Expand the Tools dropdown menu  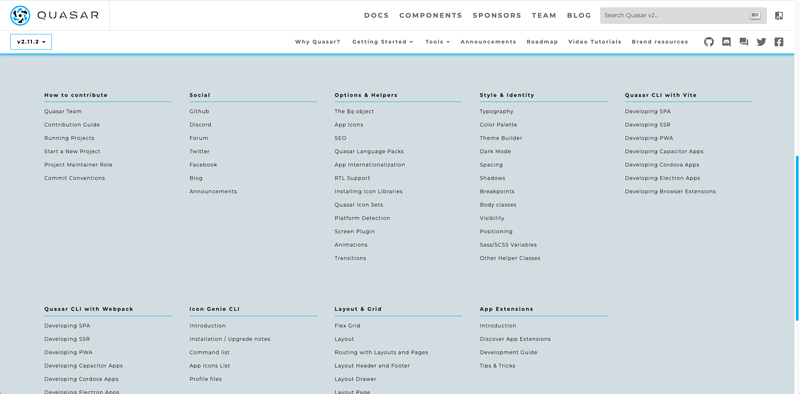click(437, 42)
